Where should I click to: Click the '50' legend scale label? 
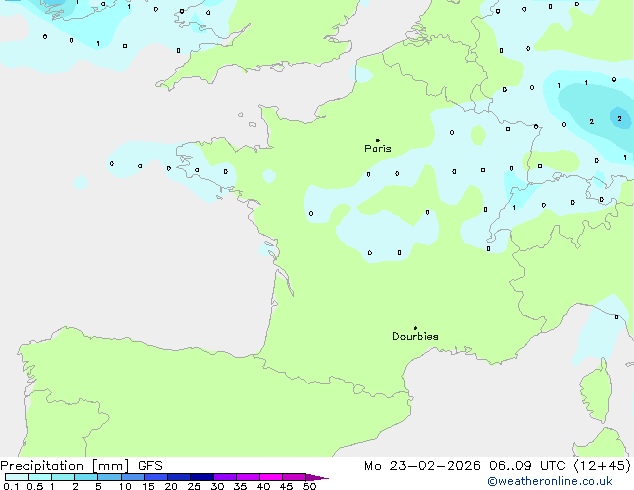309,486
